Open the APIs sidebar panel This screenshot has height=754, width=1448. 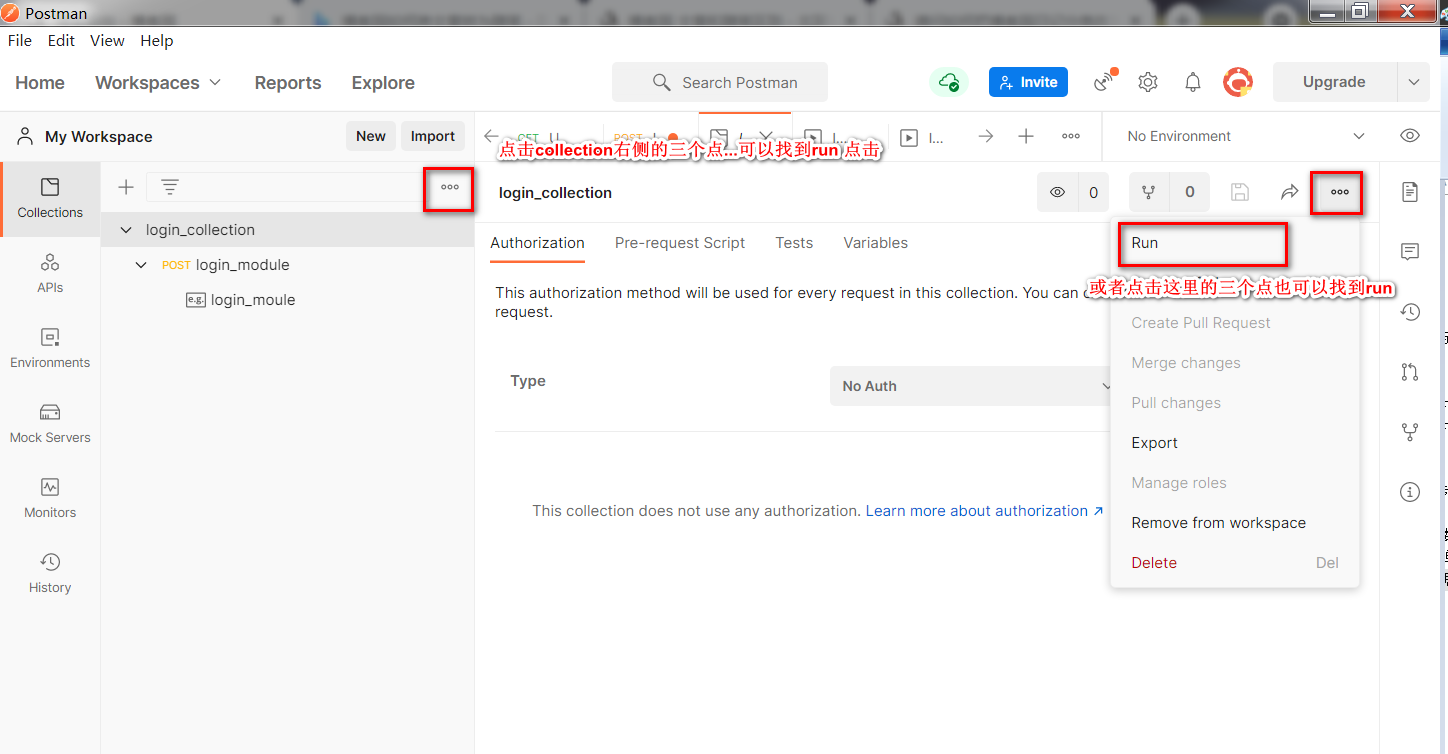coord(50,274)
